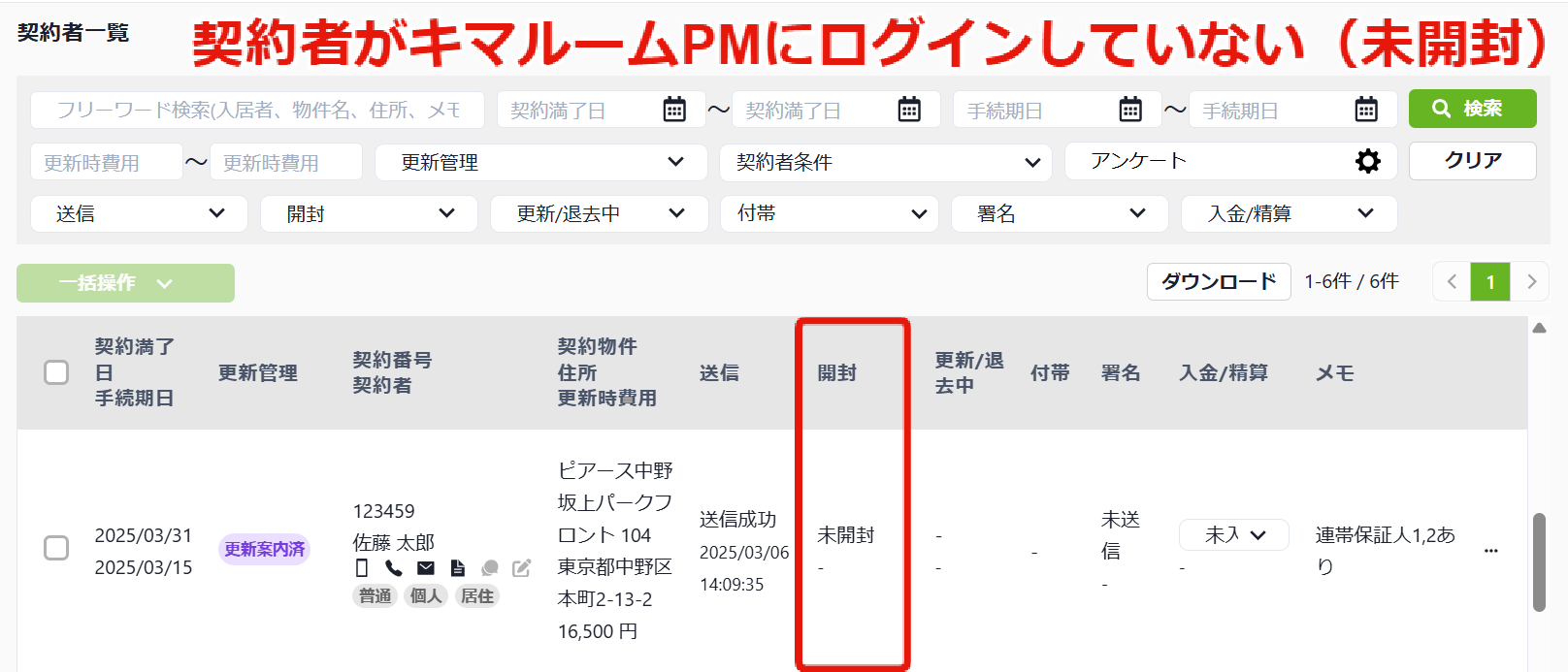
Task: Open the 未入 payment status dropdown
Action: point(1234,534)
